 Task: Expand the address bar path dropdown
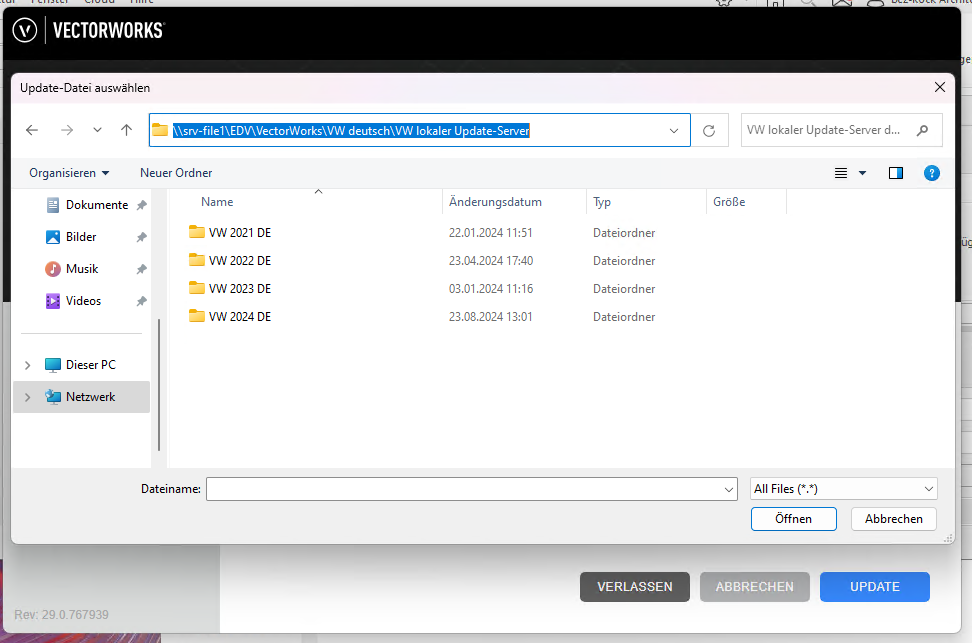pyautogui.click(x=674, y=130)
